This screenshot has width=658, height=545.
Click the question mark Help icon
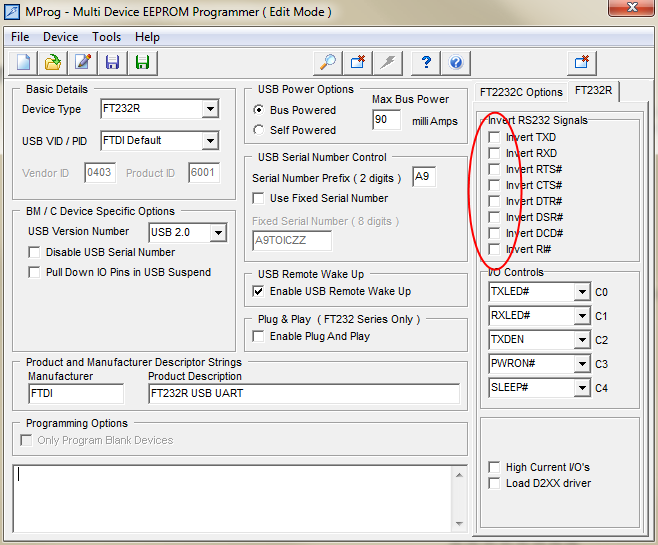426,63
